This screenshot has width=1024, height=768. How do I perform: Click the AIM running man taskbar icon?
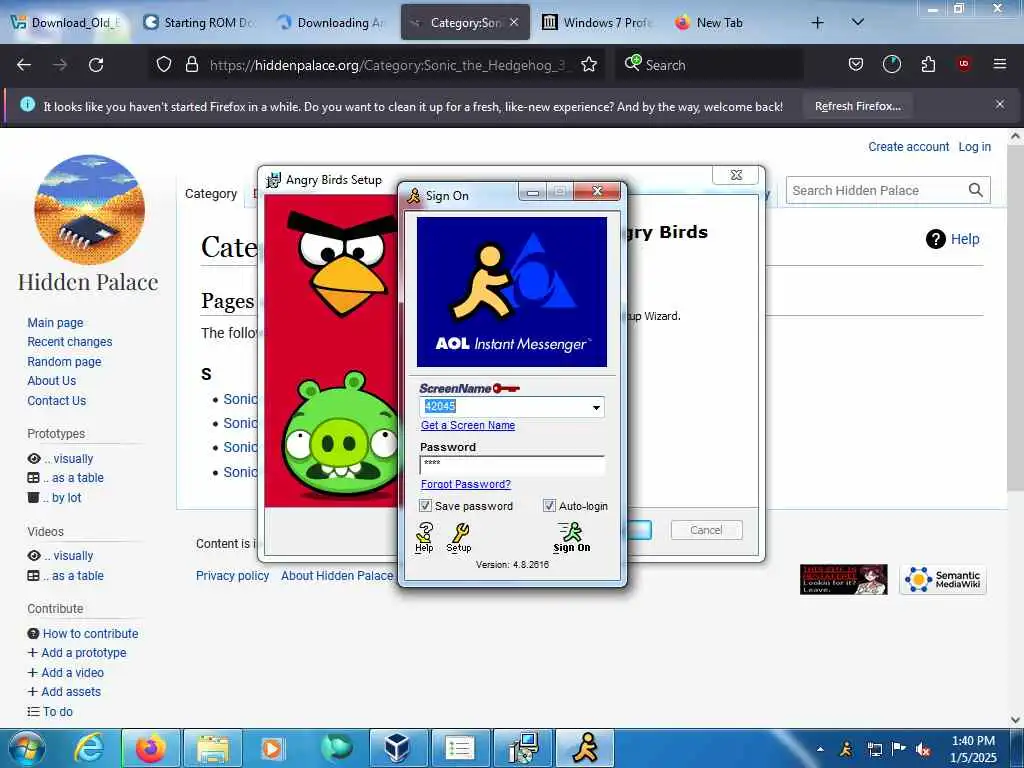tap(585, 748)
